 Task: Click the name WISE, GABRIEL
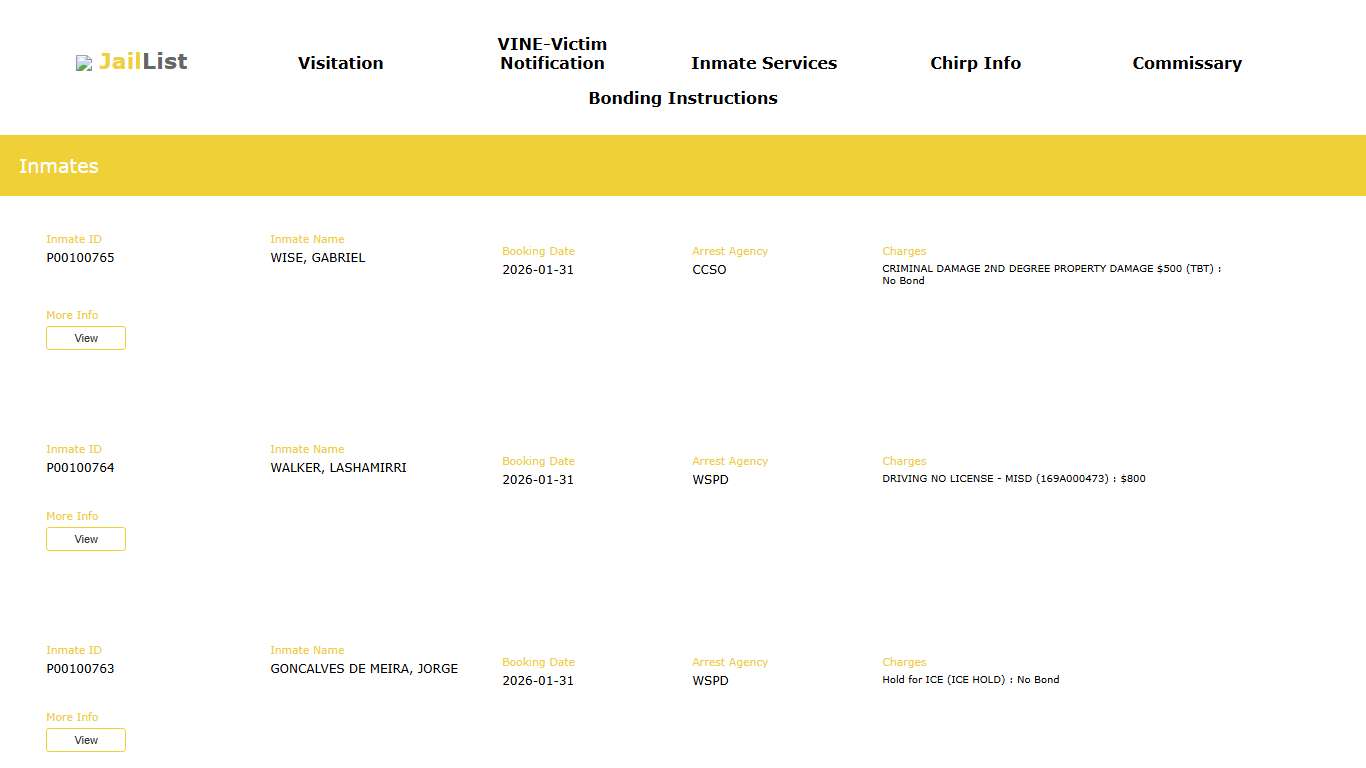tap(317, 258)
